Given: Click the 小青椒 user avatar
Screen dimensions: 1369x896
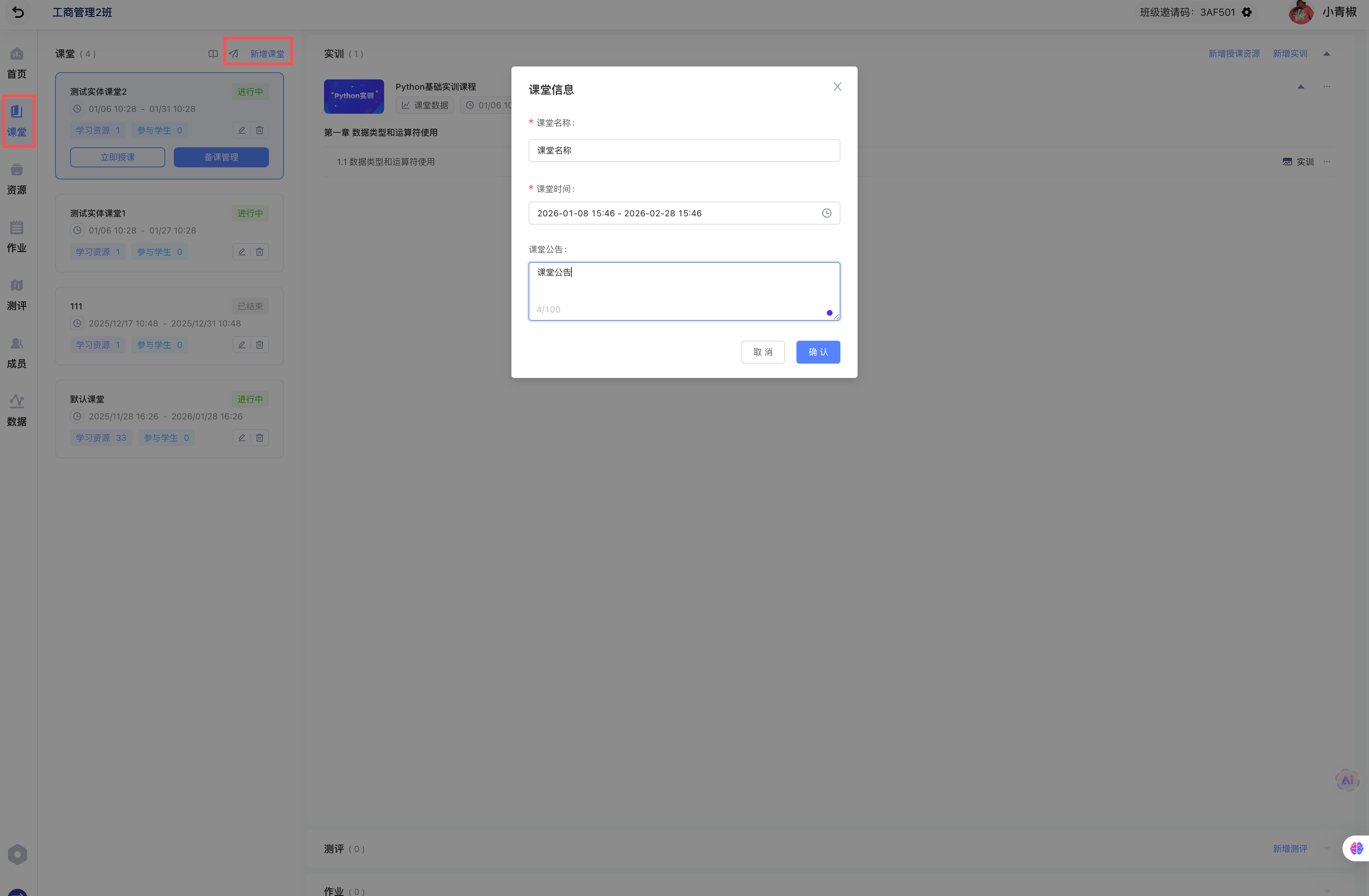Looking at the screenshot, I should pos(1301,12).
